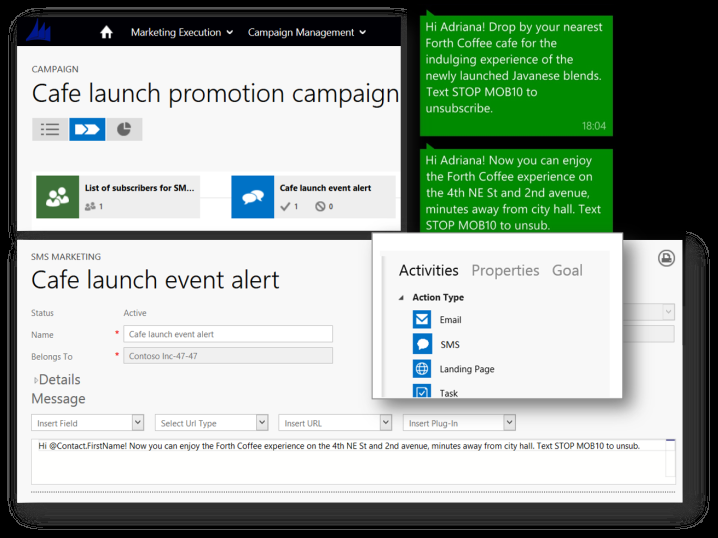Click the Belongs To field
Image resolution: width=718 pixels, height=538 pixels.
[228, 356]
